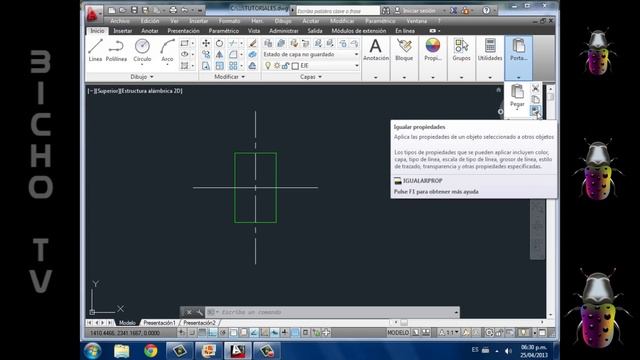Choose the Scale tool in the Modificar panel
This screenshot has height=360, width=640.
coord(220,65)
